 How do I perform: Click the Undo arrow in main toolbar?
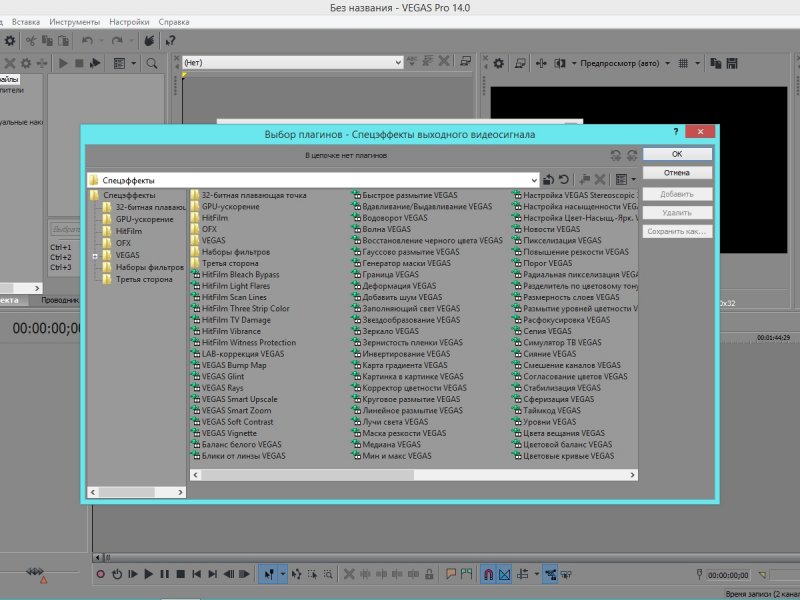[x=87, y=41]
